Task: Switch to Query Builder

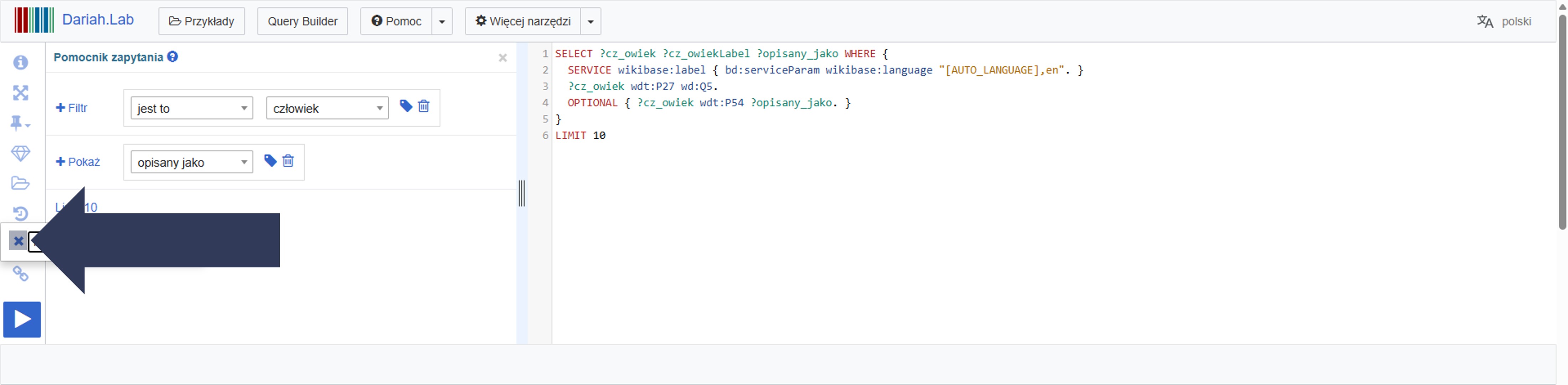Action: (303, 22)
